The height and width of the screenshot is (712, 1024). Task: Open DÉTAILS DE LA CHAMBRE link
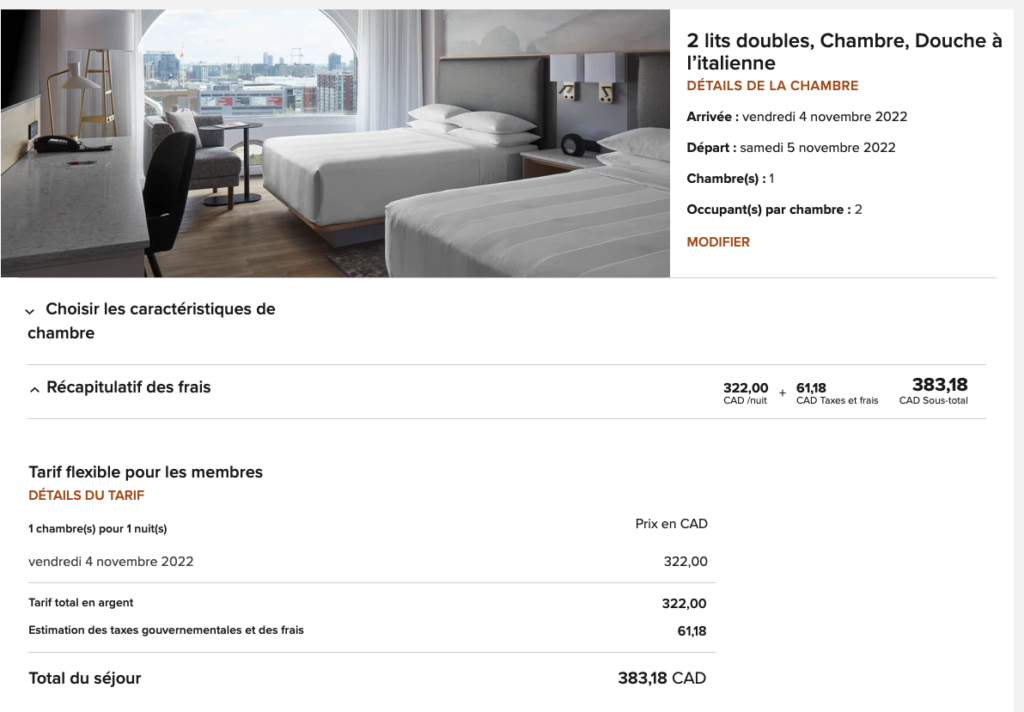771,86
